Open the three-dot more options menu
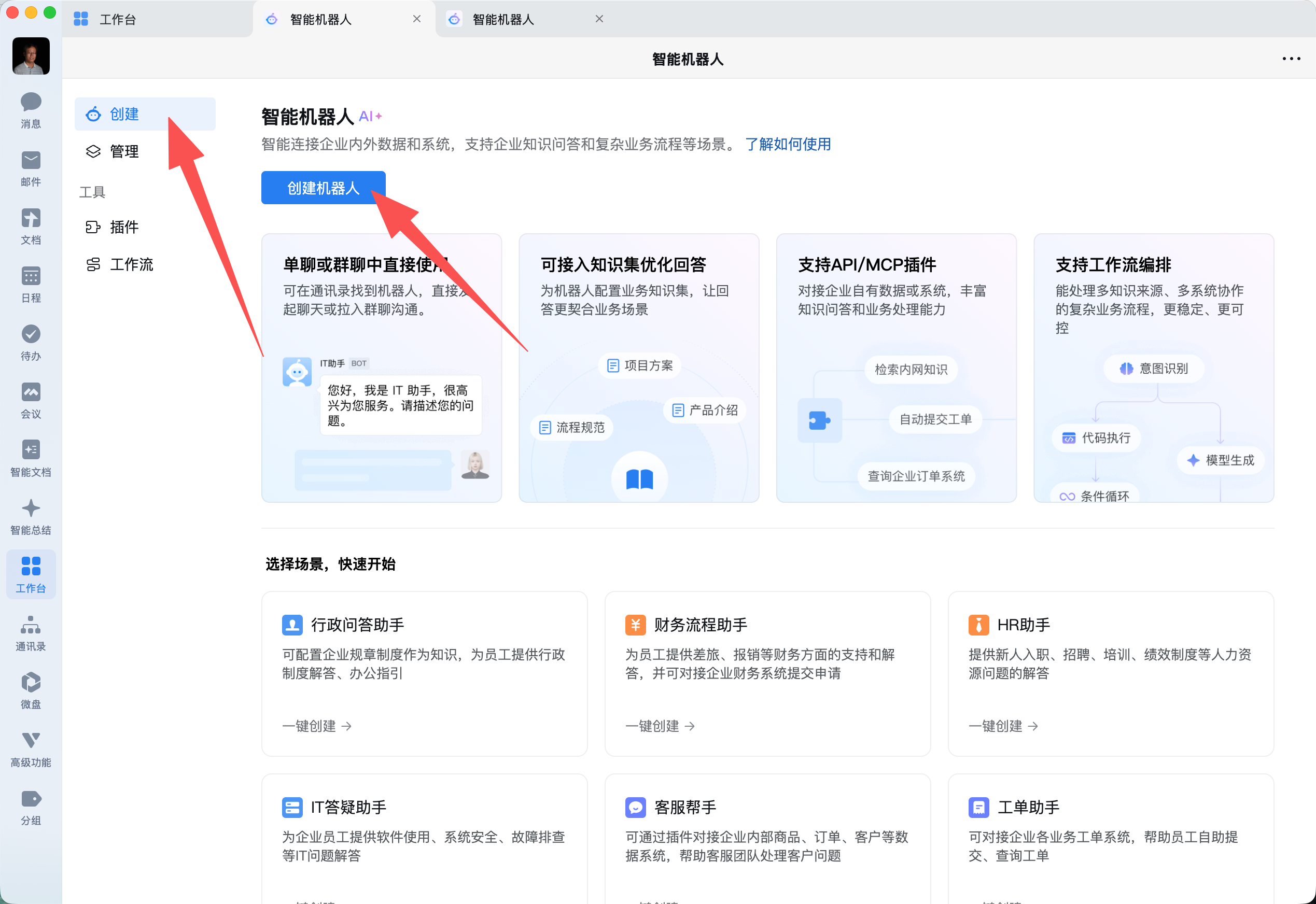The width and height of the screenshot is (1316, 904). [x=1291, y=59]
